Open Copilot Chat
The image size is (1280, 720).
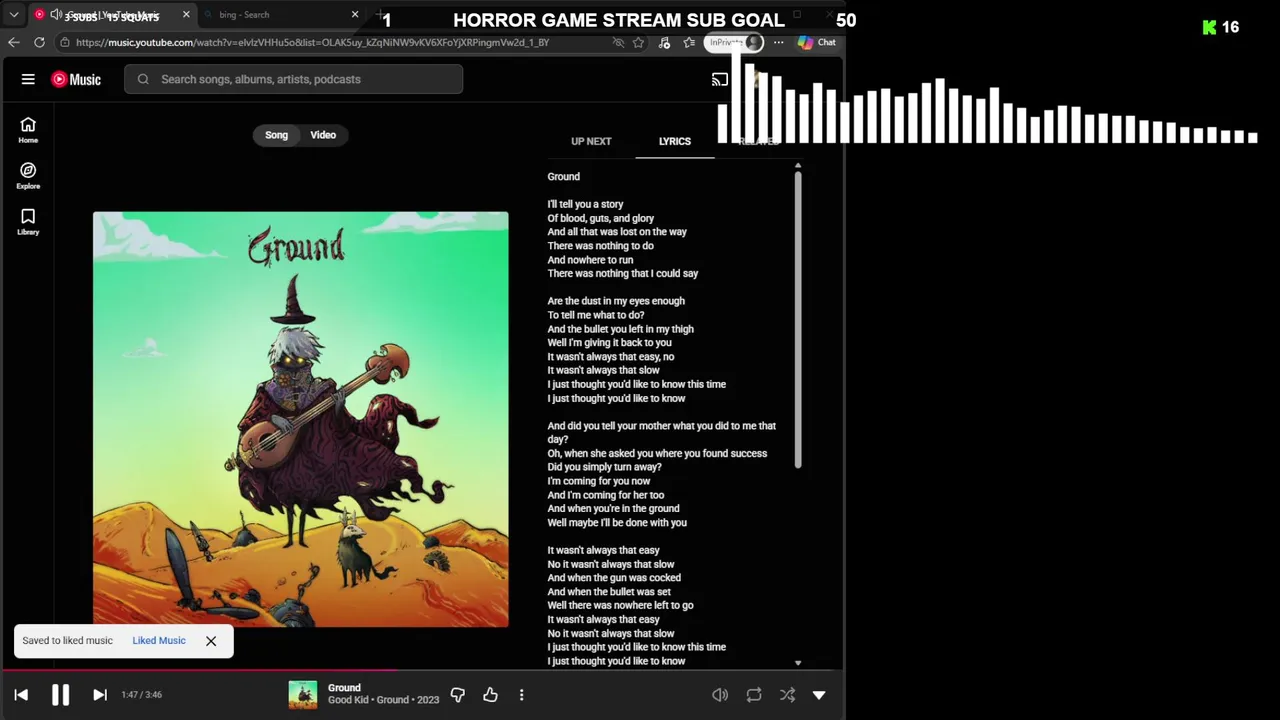pos(817,42)
